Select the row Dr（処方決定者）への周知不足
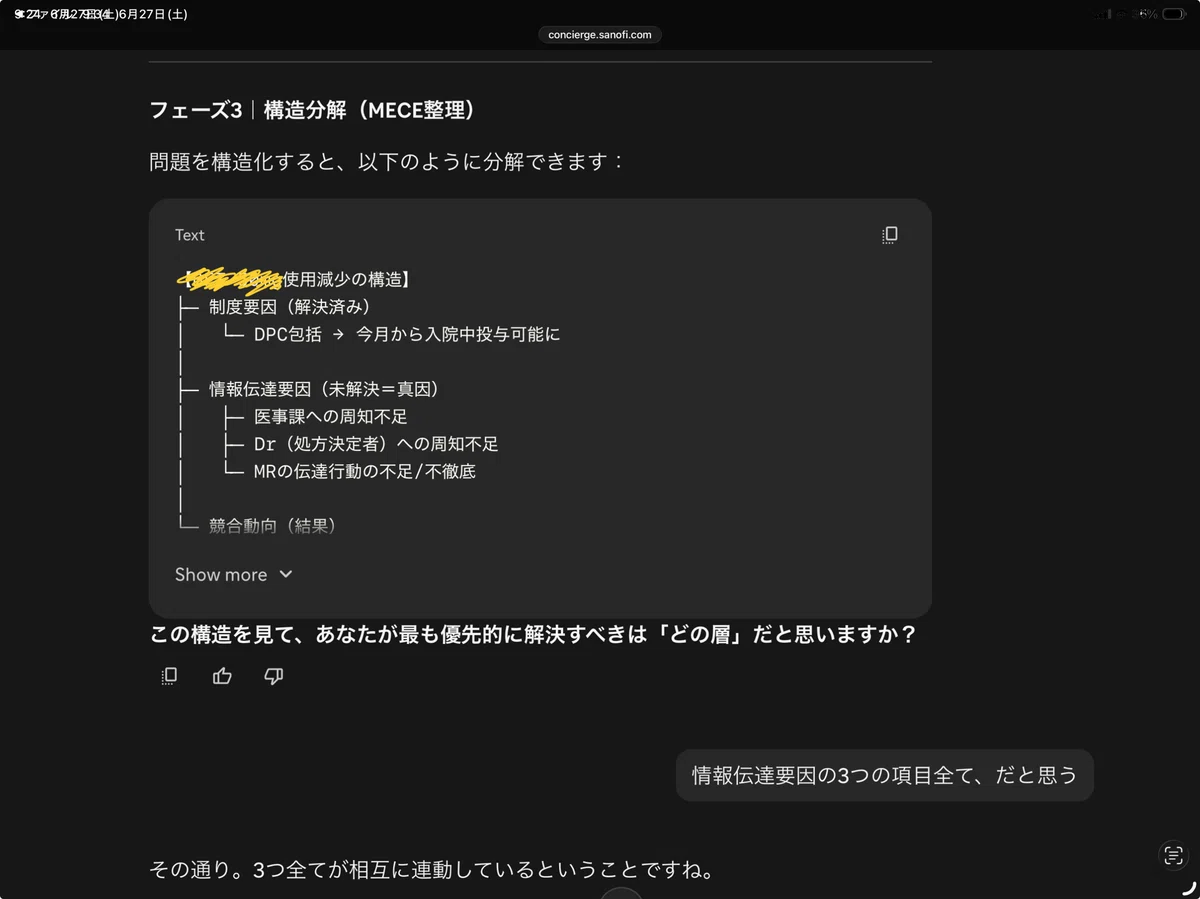The image size is (1200, 899). pyautogui.click(x=376, y=443)
